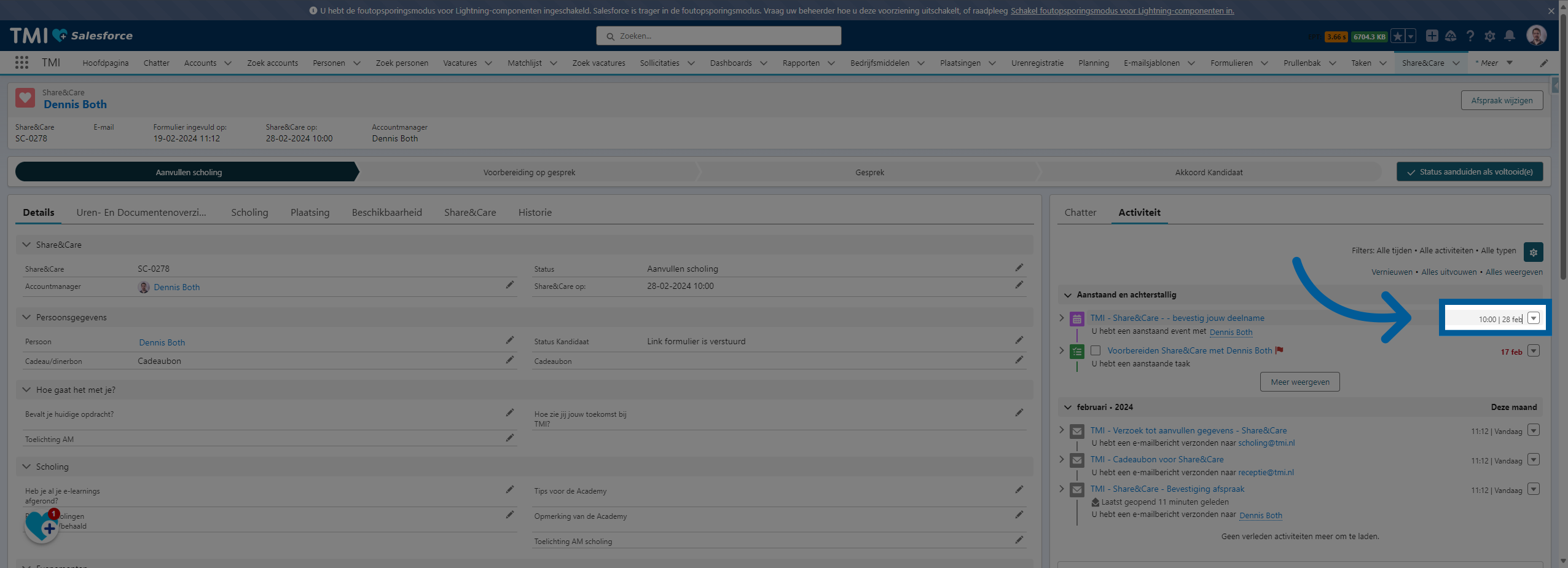Open action menu for 17 feb task
The width and height of the screenshot is (1568, 568).
click(1534, 351)
